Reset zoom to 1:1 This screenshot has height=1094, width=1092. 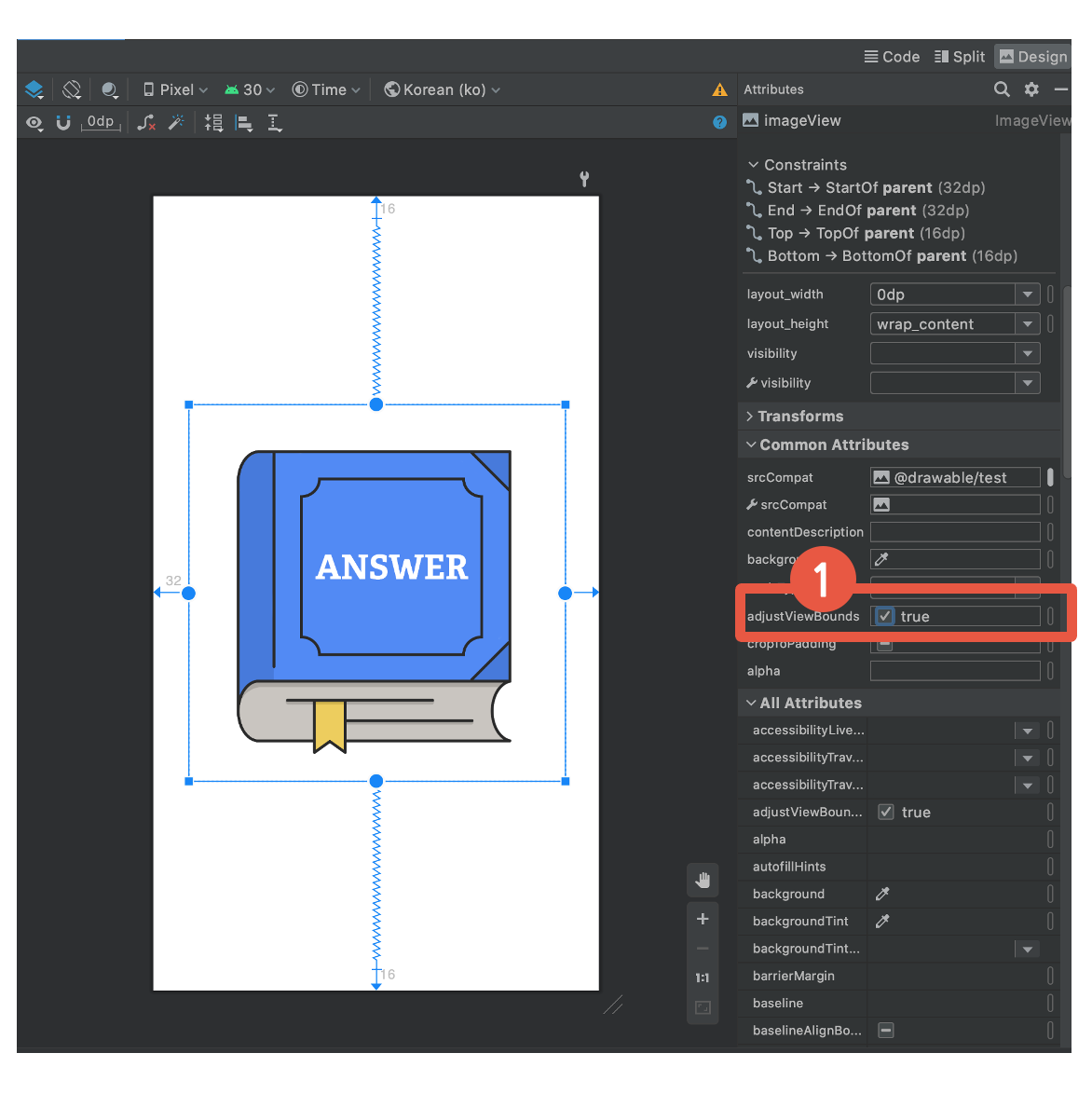pos(703,978)
